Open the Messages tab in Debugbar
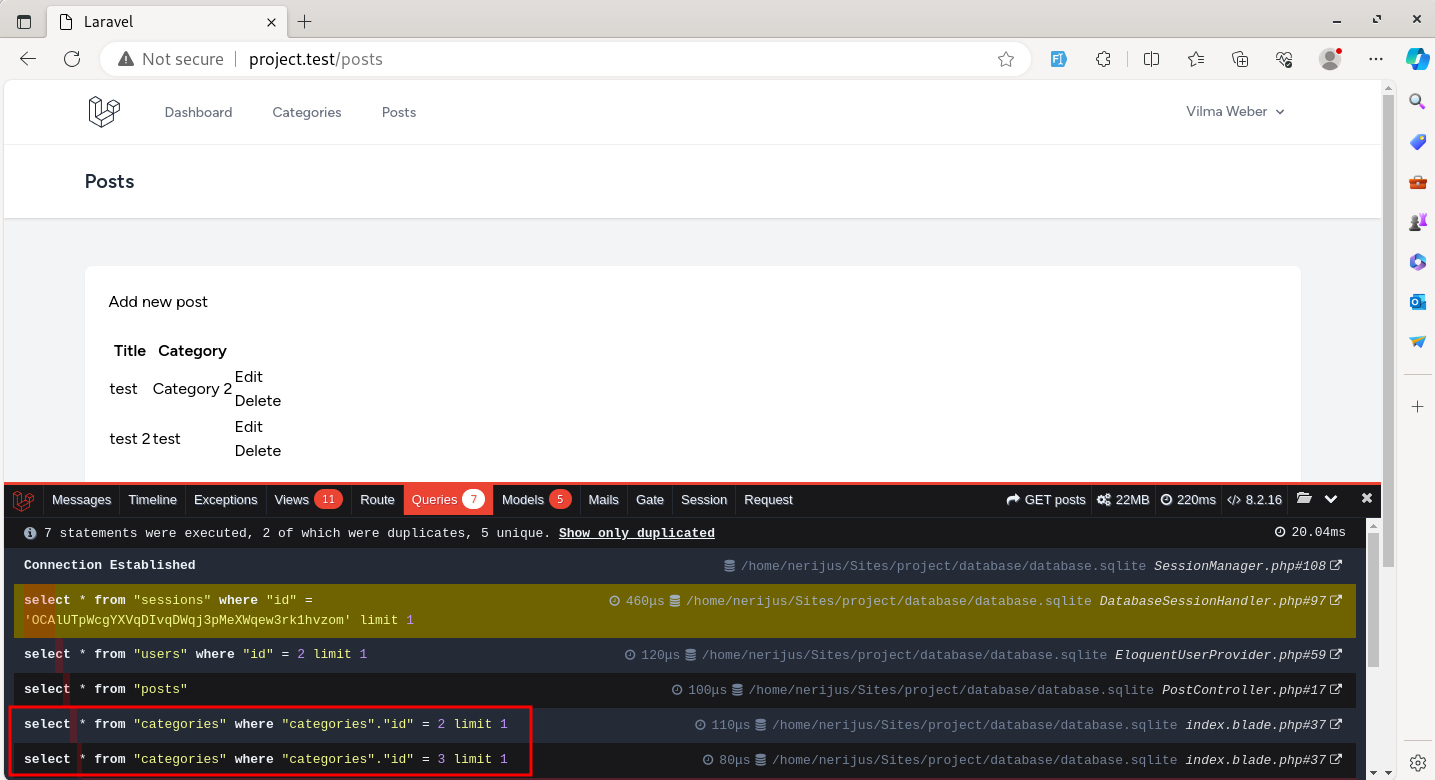Image resolution: width=1435 pixels, height=780 pixels. 81,499
